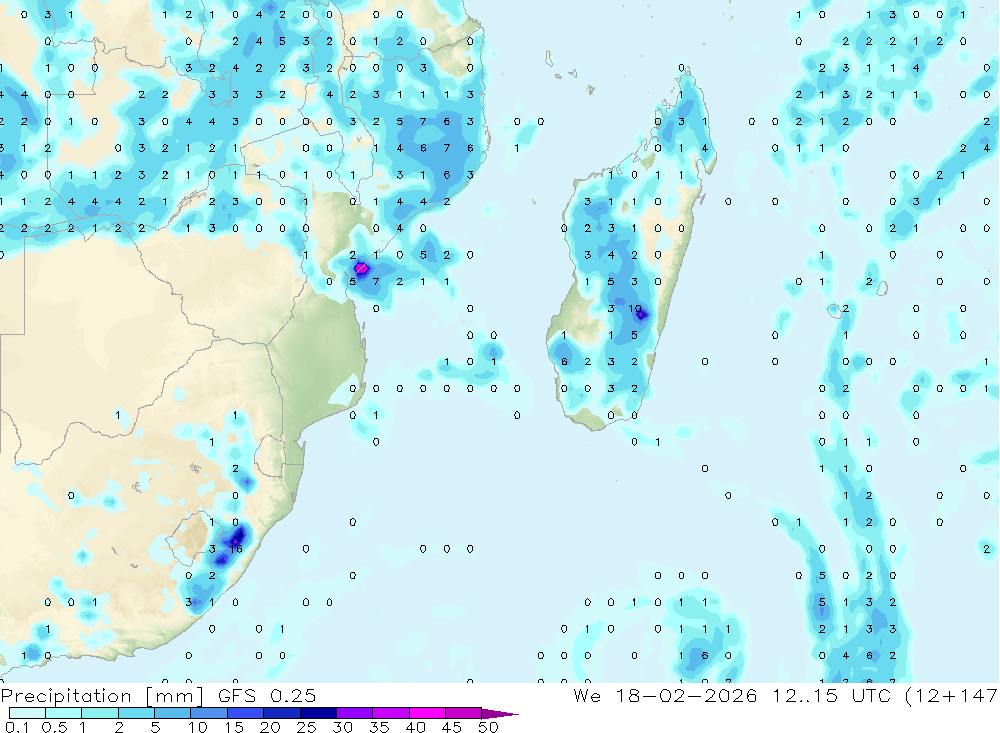Click the 40–45 mm bright magenta legend swatch
Viewport: 1000px width, 733px height.
point(427,713)
